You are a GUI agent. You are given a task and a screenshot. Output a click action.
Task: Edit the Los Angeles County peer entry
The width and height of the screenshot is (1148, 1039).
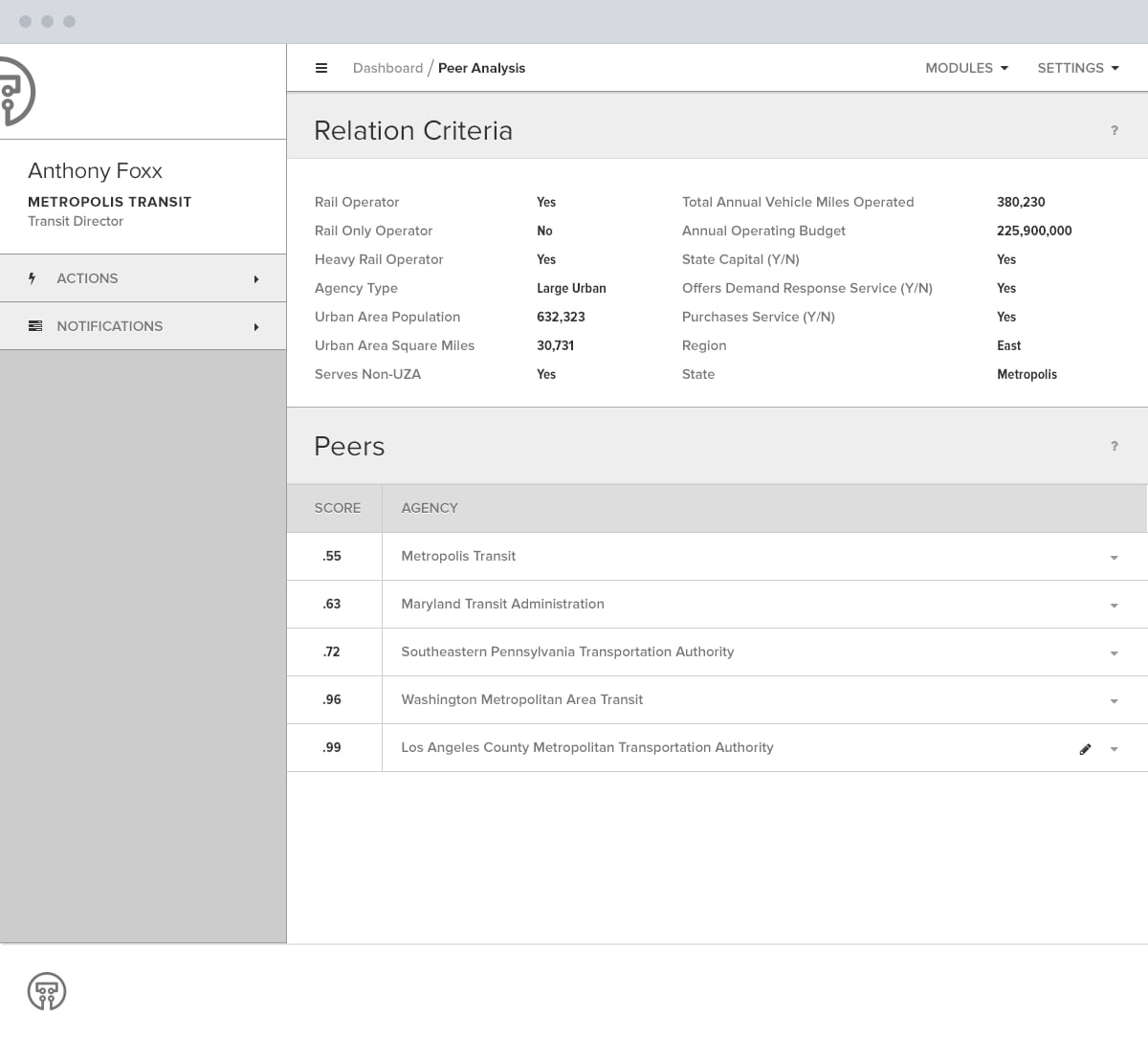1085,749
